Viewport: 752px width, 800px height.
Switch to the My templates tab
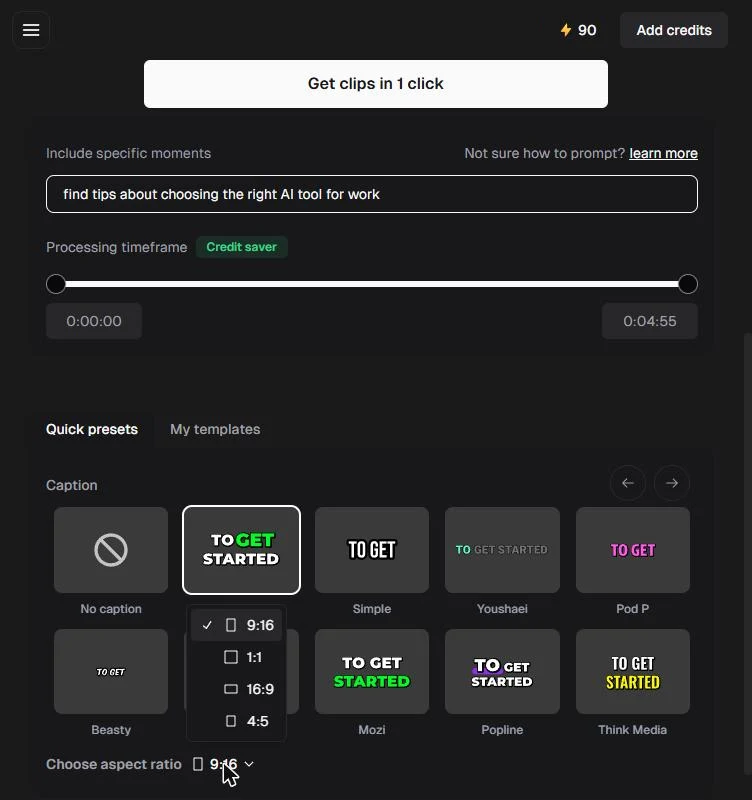pyautogui.click(x=215, y=429)
